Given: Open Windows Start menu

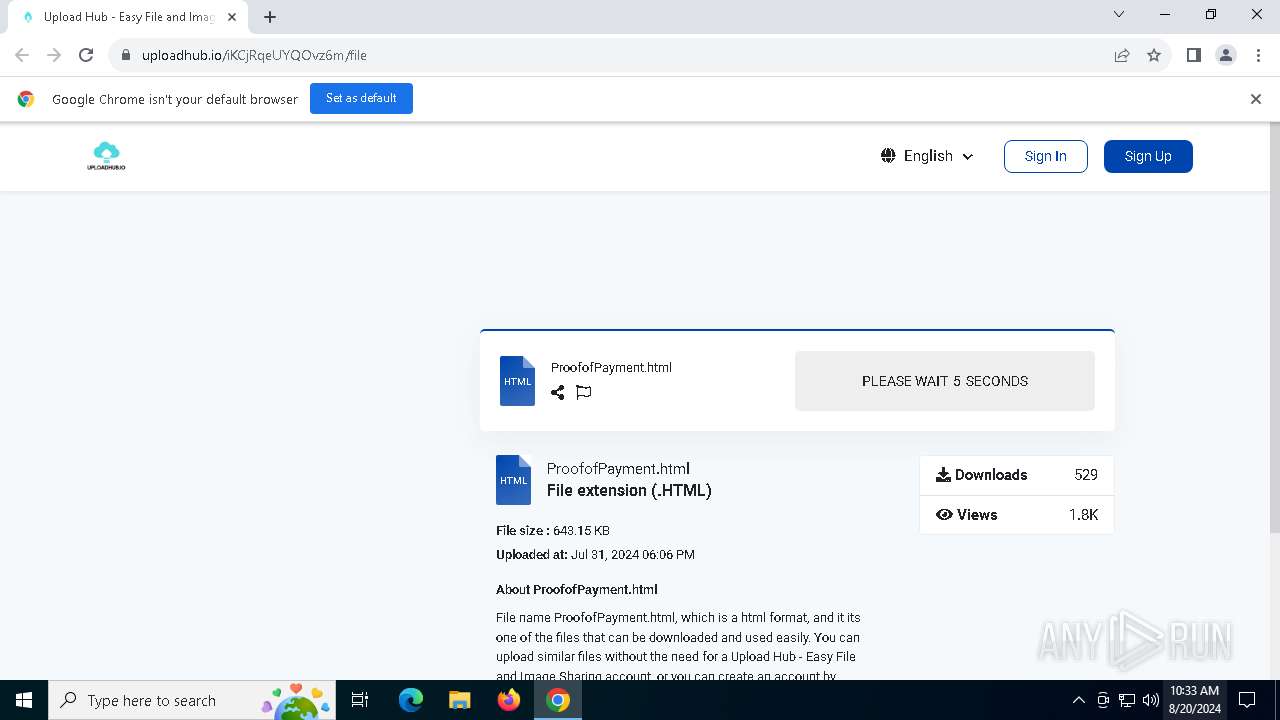Looking at the screenshot, I should 24,700.
